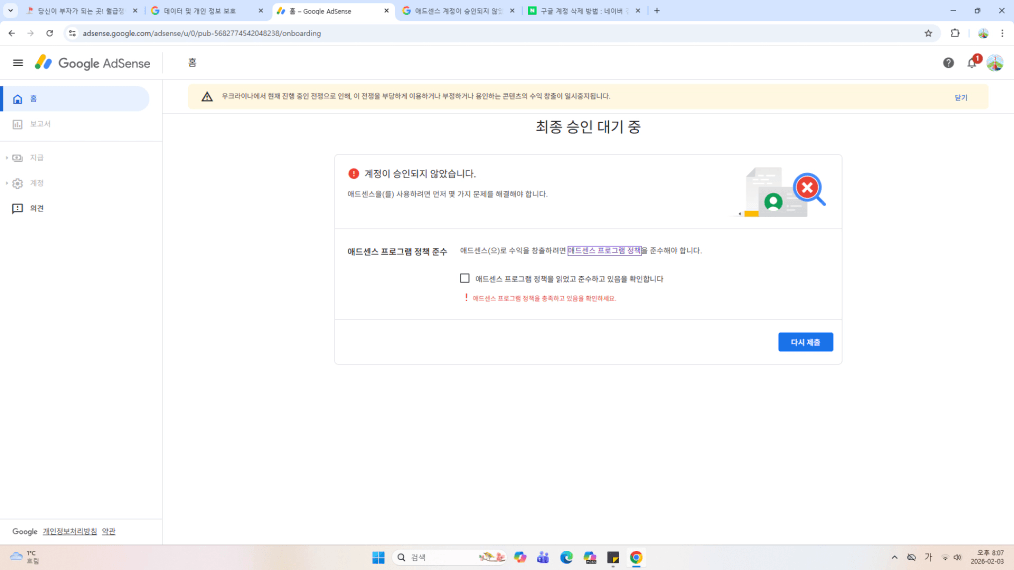Dismiss the warning banner with 닫기
Image resolution: width=1014 pixels, height=570 pixels.
[x=961, y=98]
